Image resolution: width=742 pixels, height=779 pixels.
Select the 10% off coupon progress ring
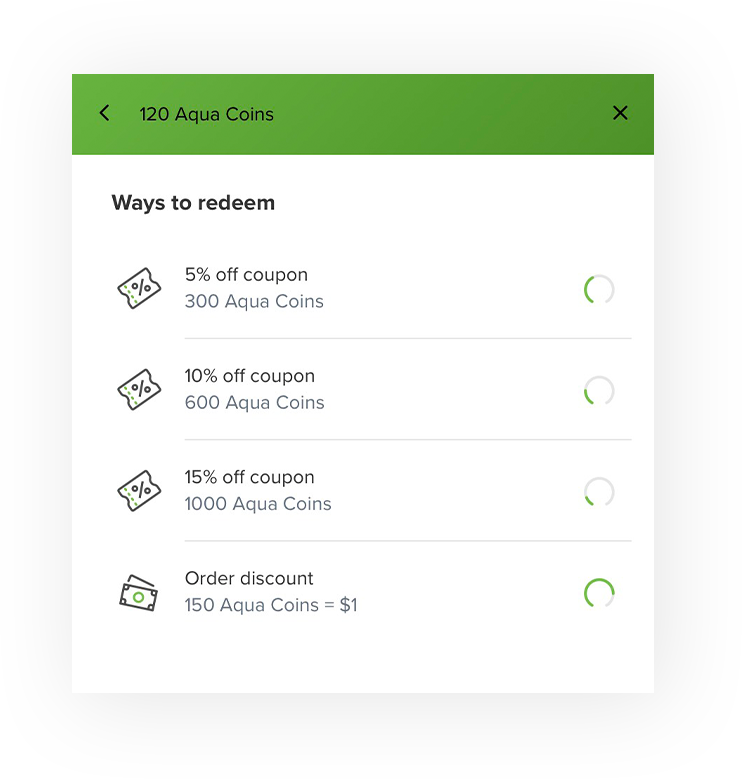[x=599, y=390]
